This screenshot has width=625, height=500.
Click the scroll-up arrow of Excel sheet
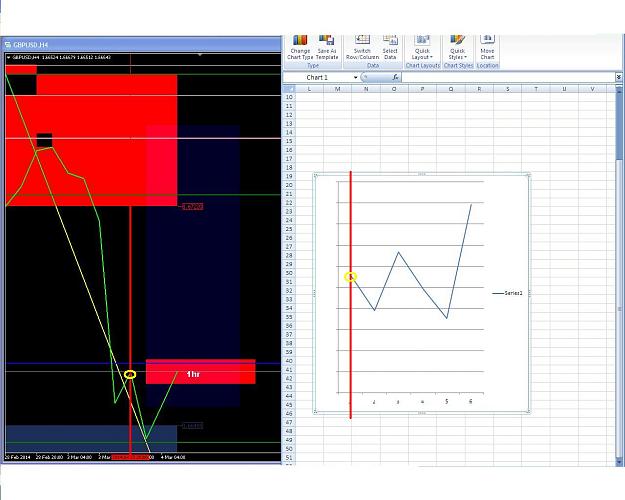[x=619, y=89]
